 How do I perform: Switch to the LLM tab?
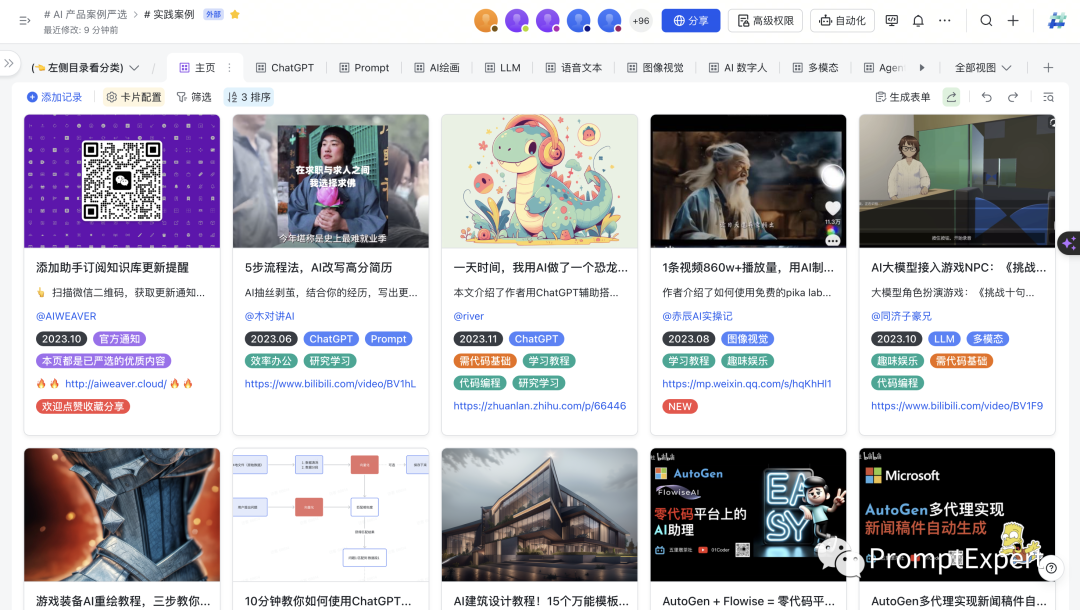point(503,67)
